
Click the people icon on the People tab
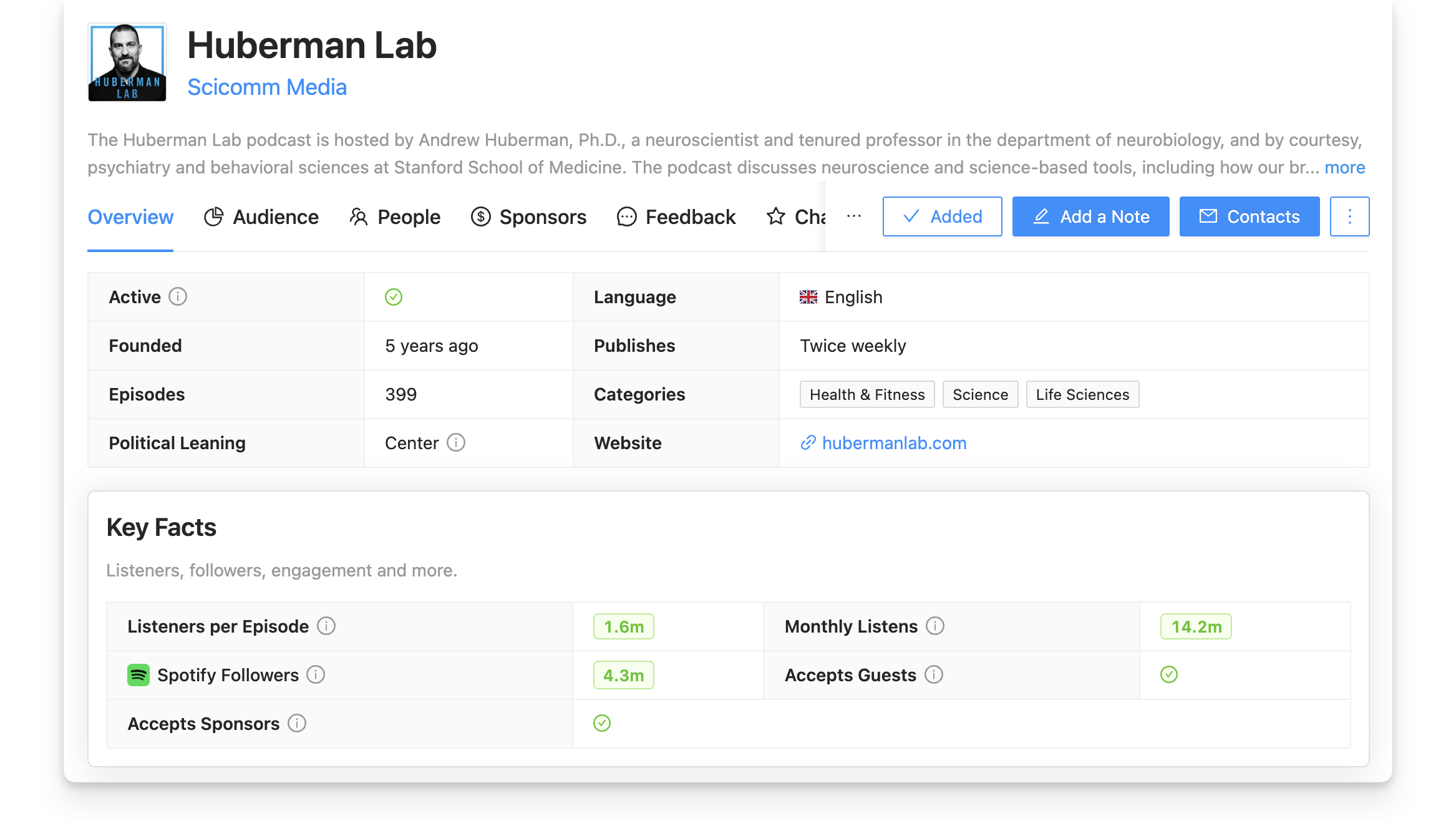[358, 216]
